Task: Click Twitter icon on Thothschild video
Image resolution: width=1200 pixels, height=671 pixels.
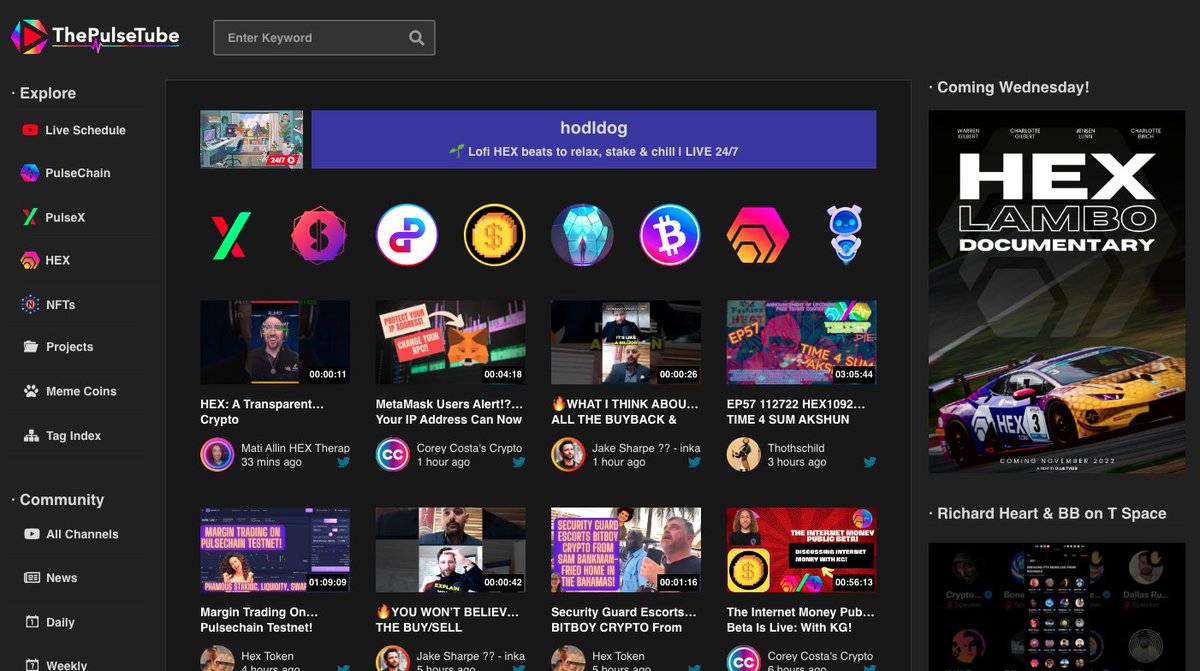Action: [x=870, y=462]
